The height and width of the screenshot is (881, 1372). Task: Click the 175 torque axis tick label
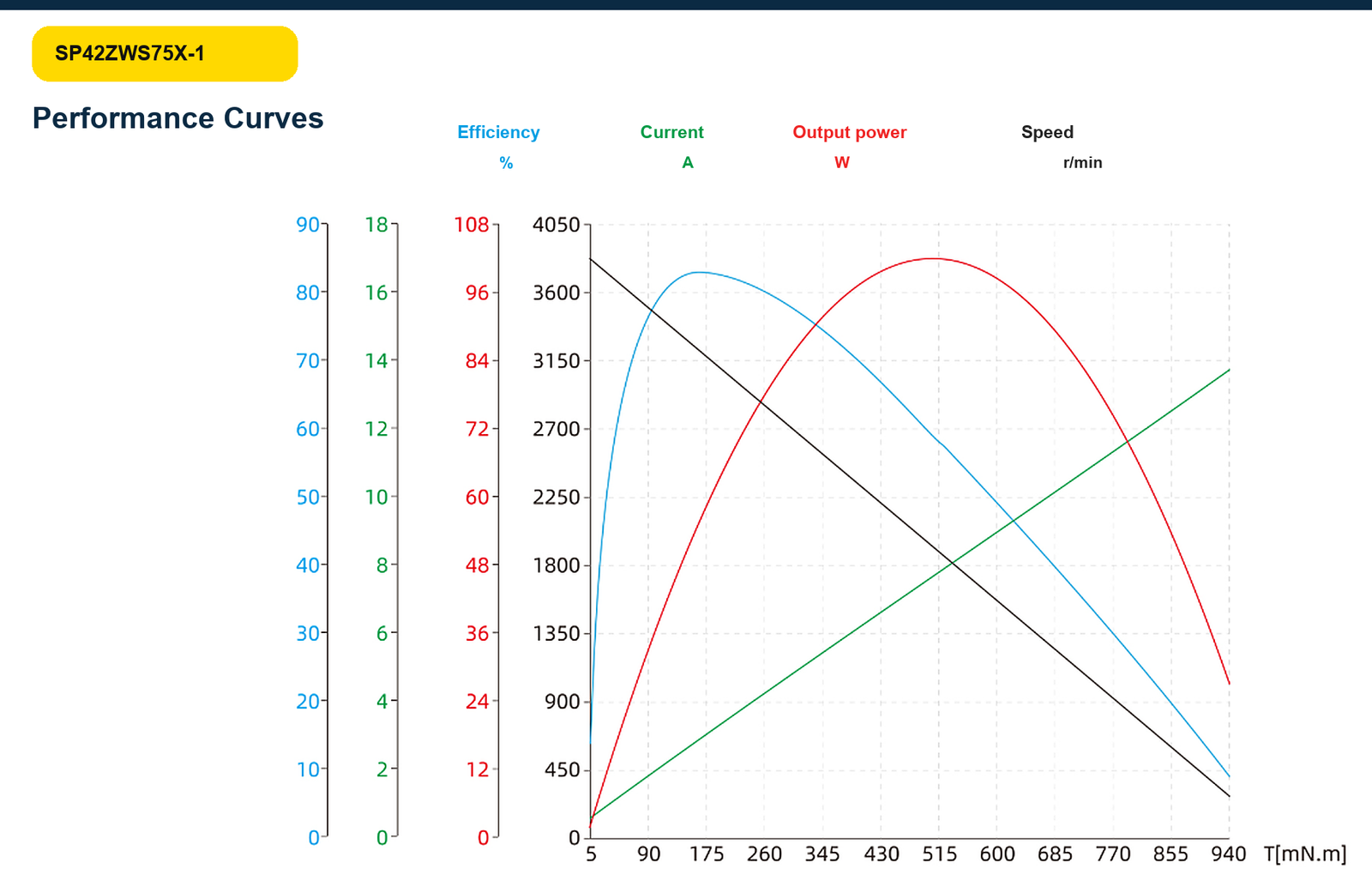tap(707, 854)
